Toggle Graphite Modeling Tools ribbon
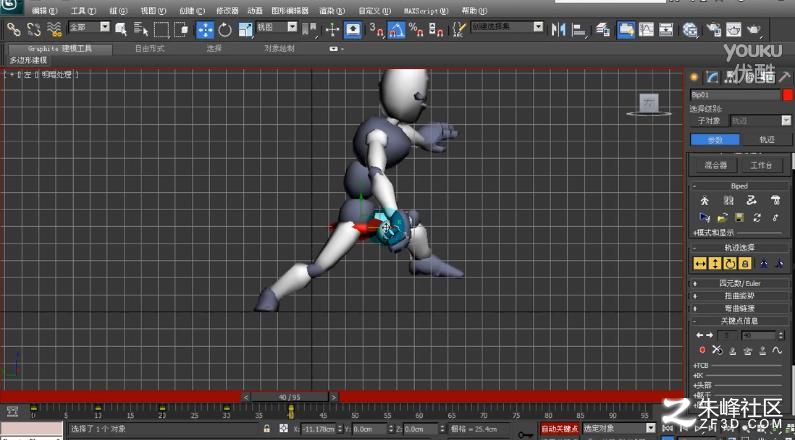Screen dimensions: 795x440 pos(626,29)
